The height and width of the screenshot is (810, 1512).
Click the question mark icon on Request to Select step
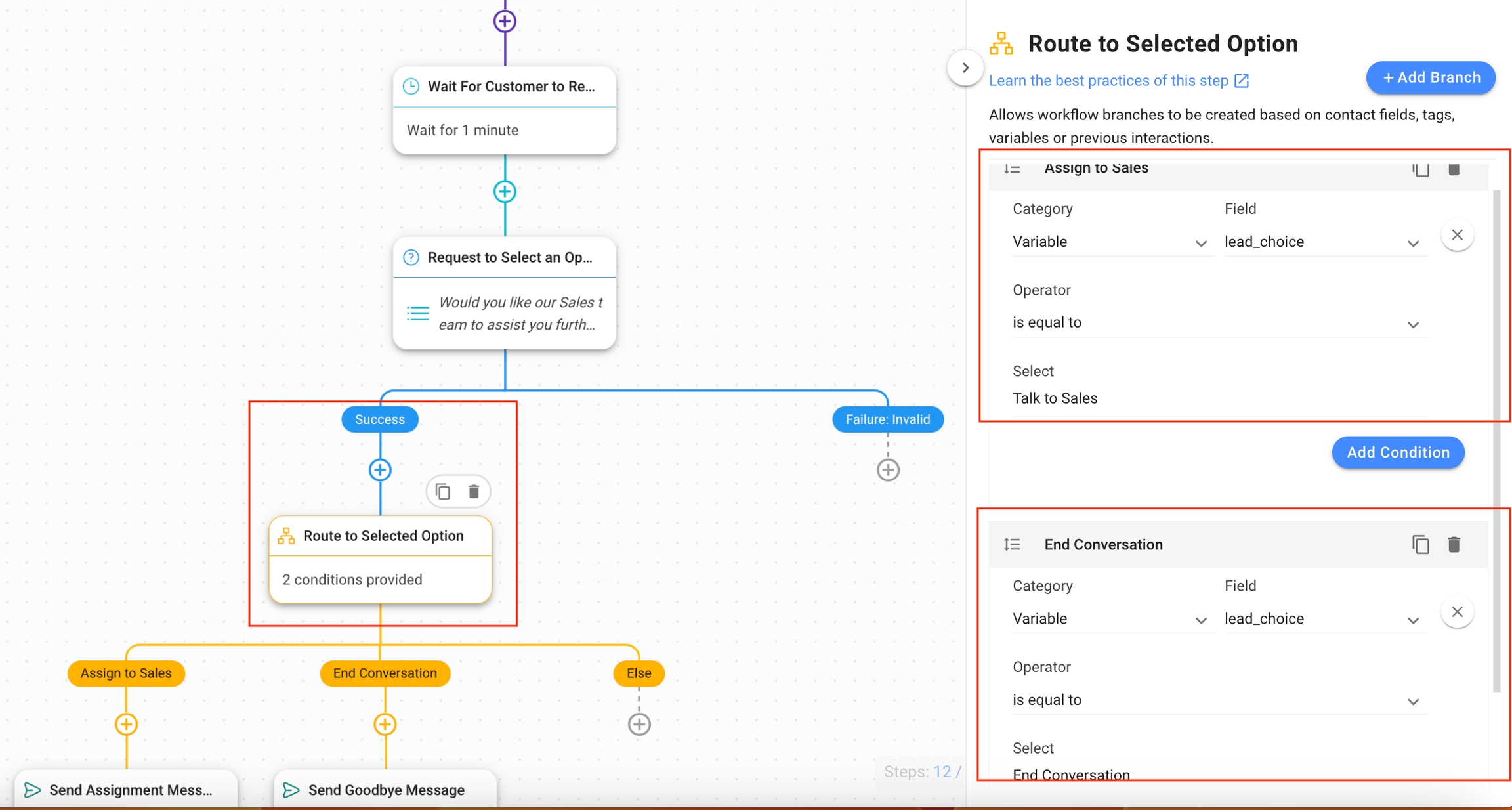pos(410,257)
